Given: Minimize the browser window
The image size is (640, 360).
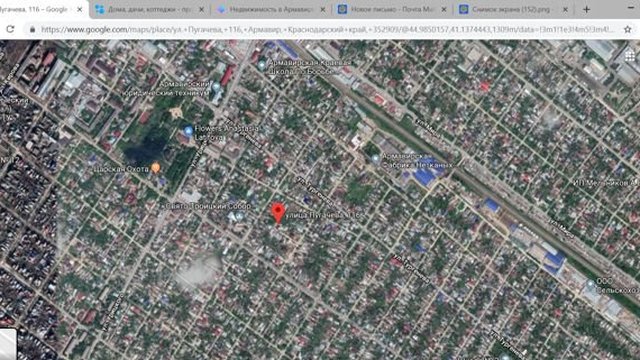Looking at the screenshot, I should [x=631, y=8].
